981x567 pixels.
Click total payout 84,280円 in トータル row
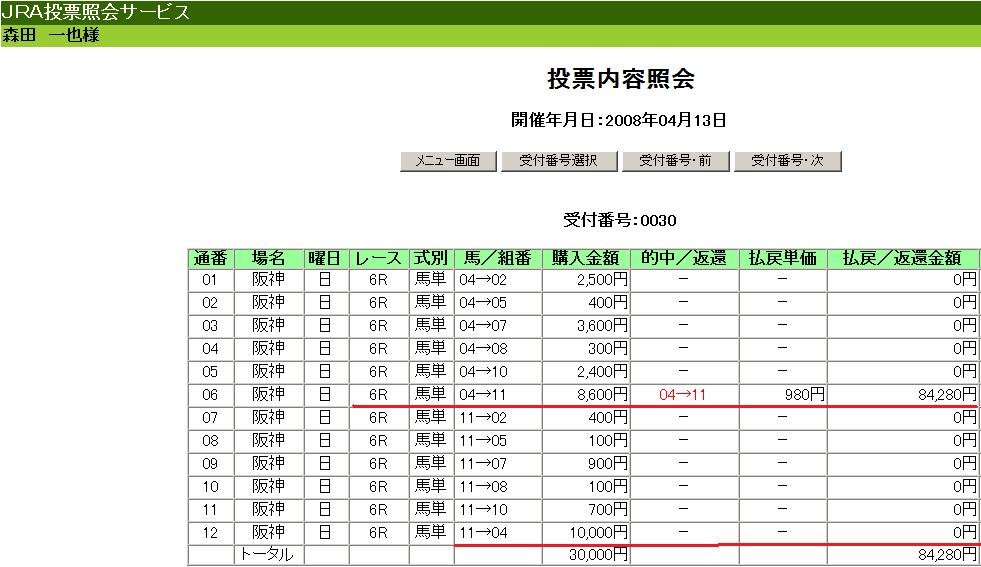click(947, 554)
